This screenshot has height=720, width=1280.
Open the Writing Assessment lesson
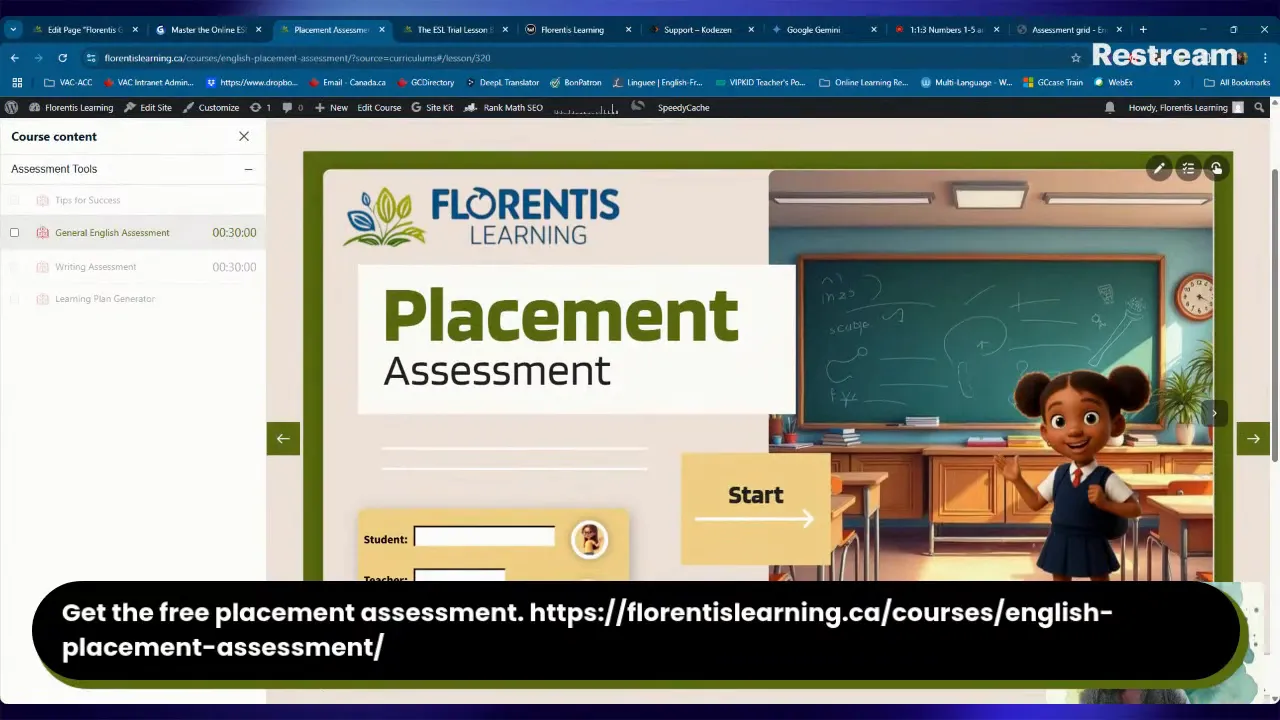pos(95,267)
